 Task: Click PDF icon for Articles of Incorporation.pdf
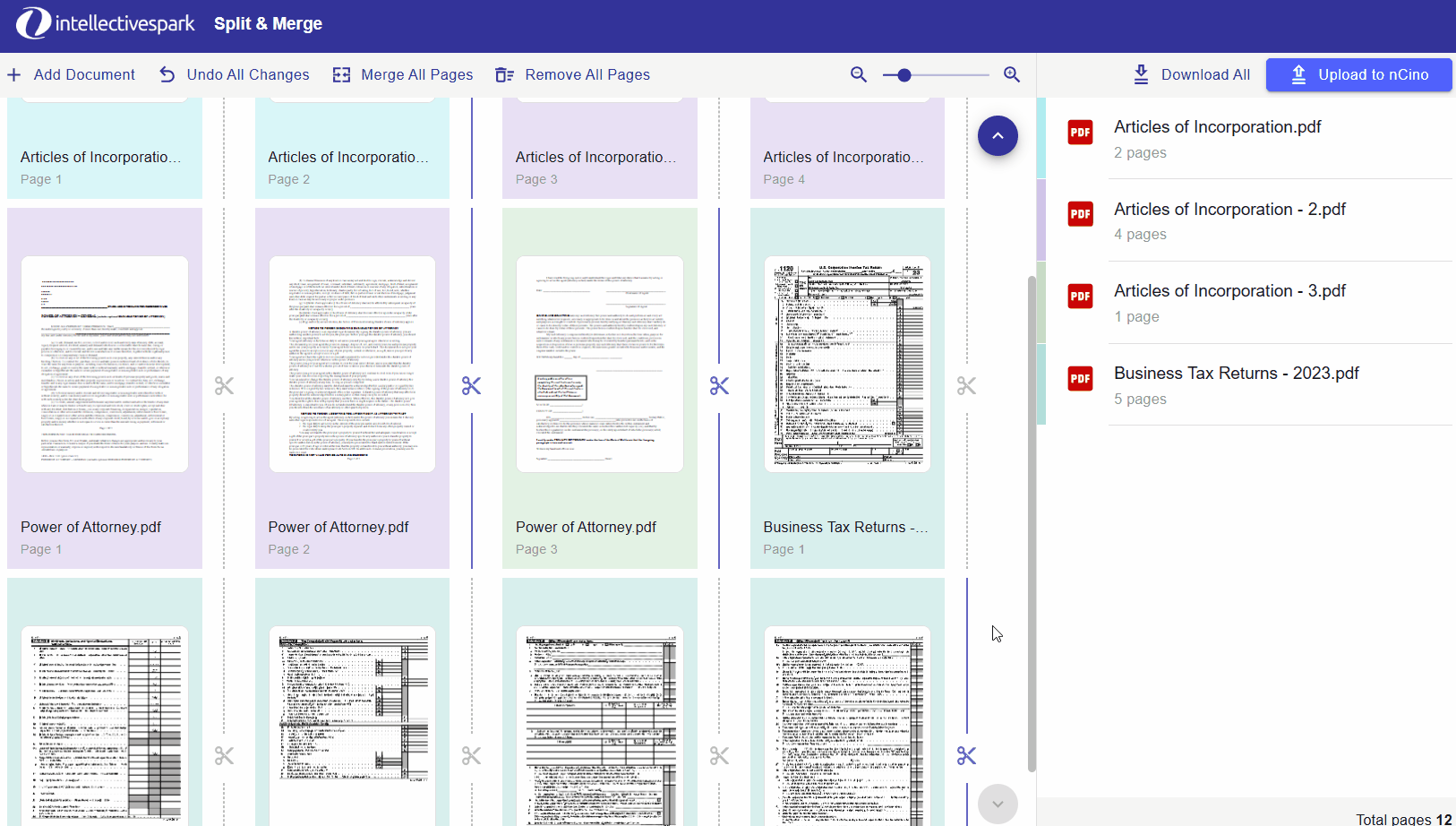pyautogui.click(x=1080, y=133)
